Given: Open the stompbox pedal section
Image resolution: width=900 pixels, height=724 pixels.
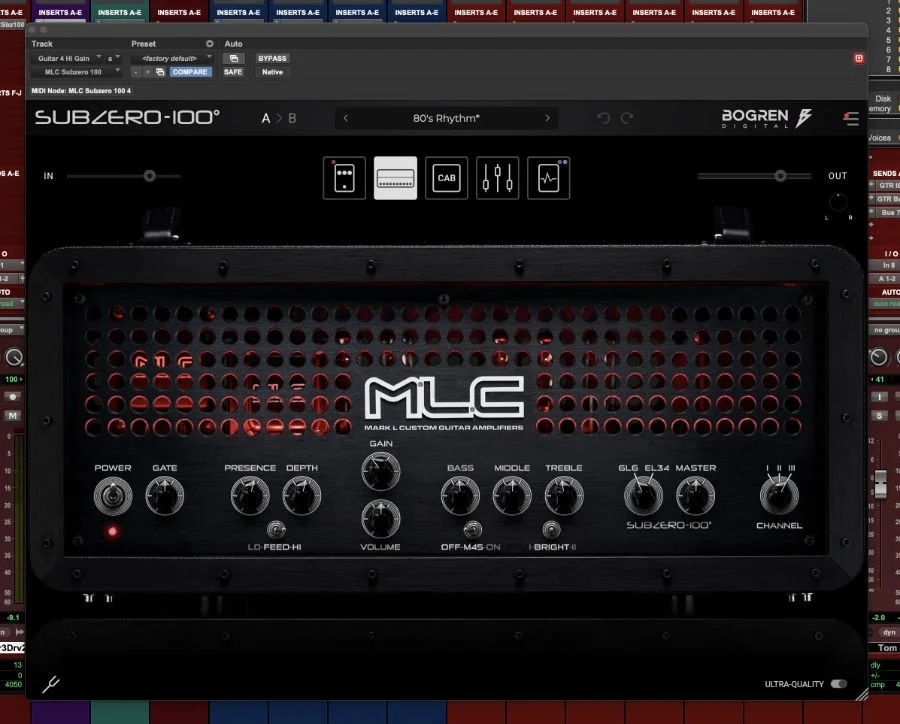Looking at the screenshot, I should coord(344,177).
